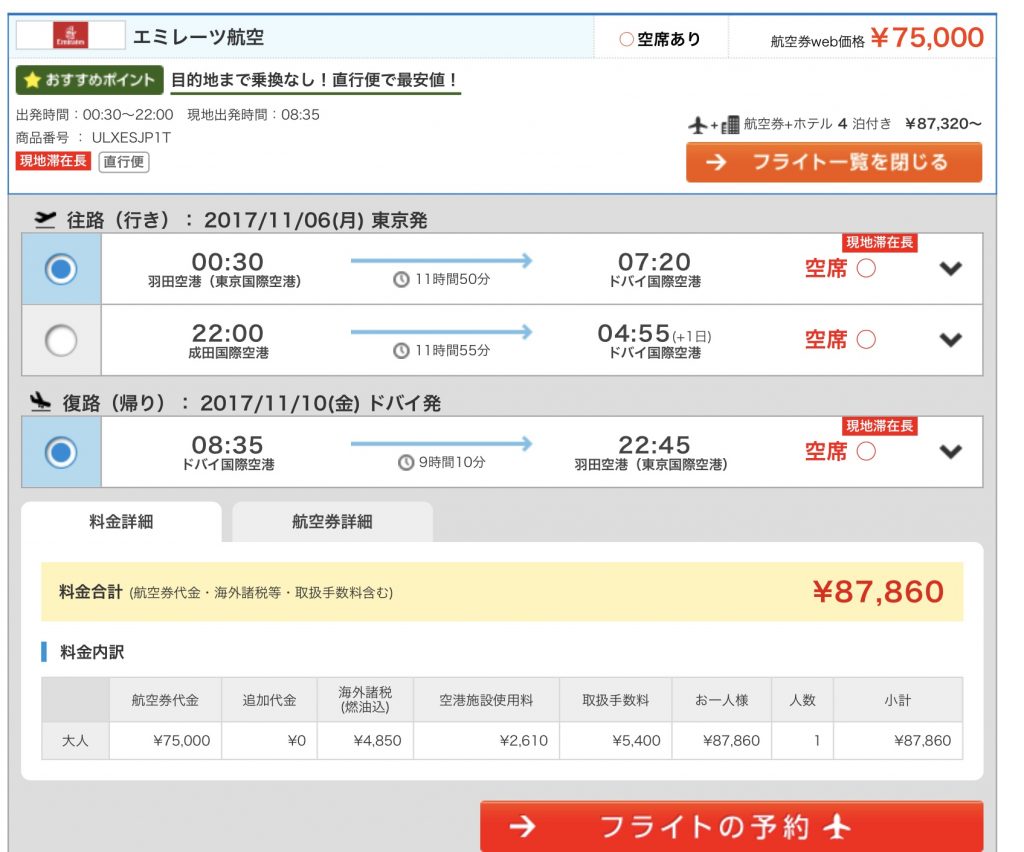Image resolution: width=1024 pixels, height=852 pixels.
Task: Click the circle icon beside 空席あり
Action: pyautogui.click(x=626, y=39)
